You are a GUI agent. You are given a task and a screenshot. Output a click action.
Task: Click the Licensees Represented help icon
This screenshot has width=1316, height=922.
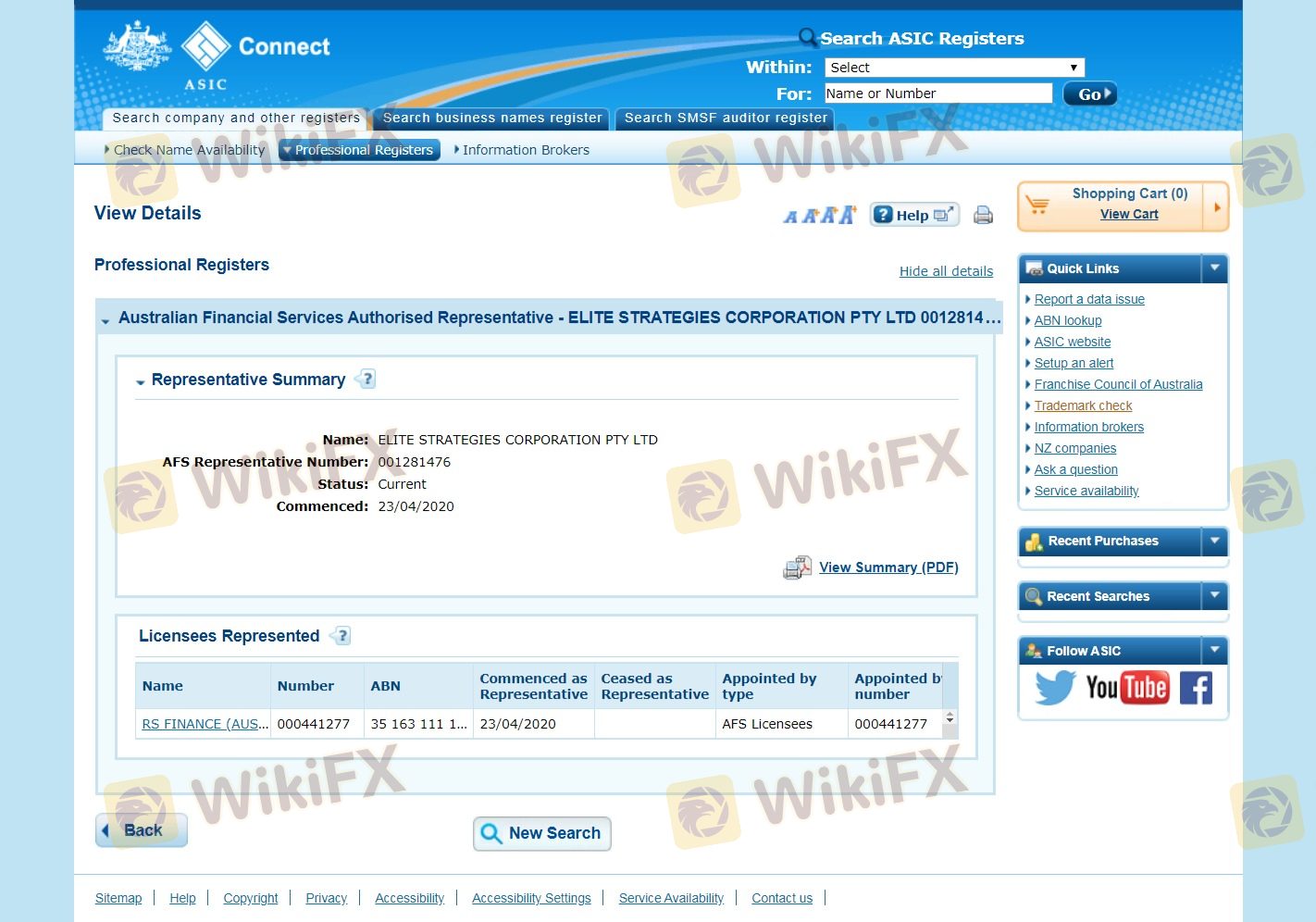341,636
